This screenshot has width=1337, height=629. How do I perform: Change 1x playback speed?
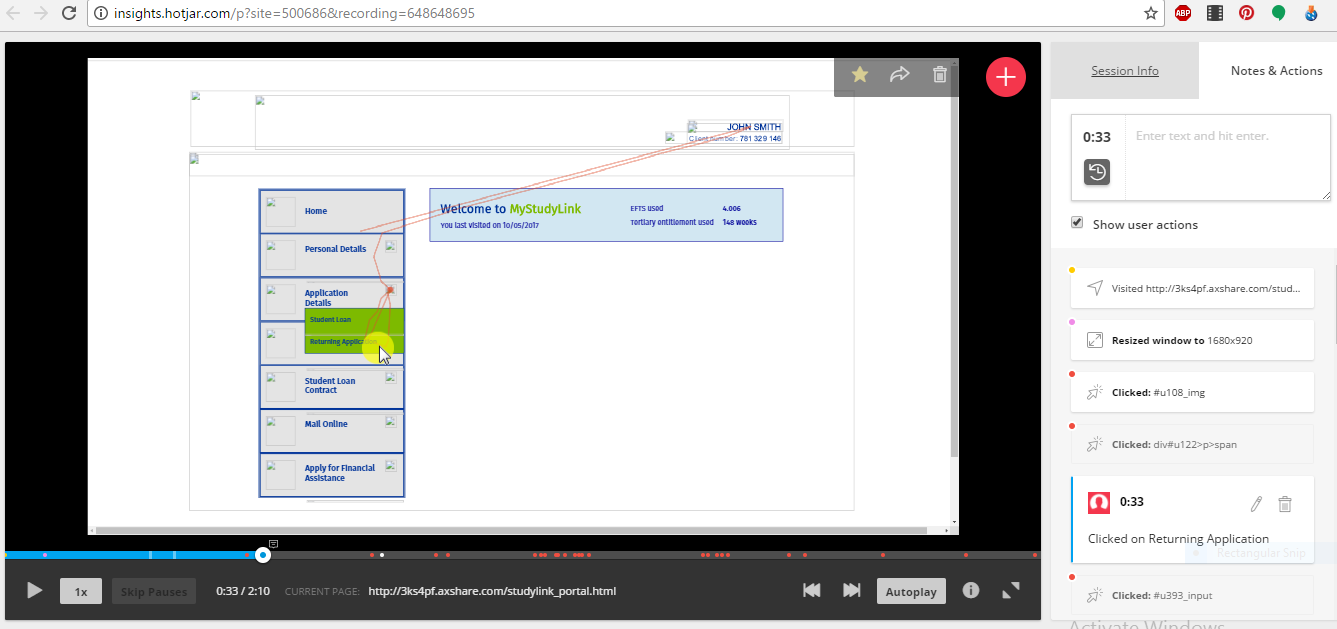tap(81, 591)
